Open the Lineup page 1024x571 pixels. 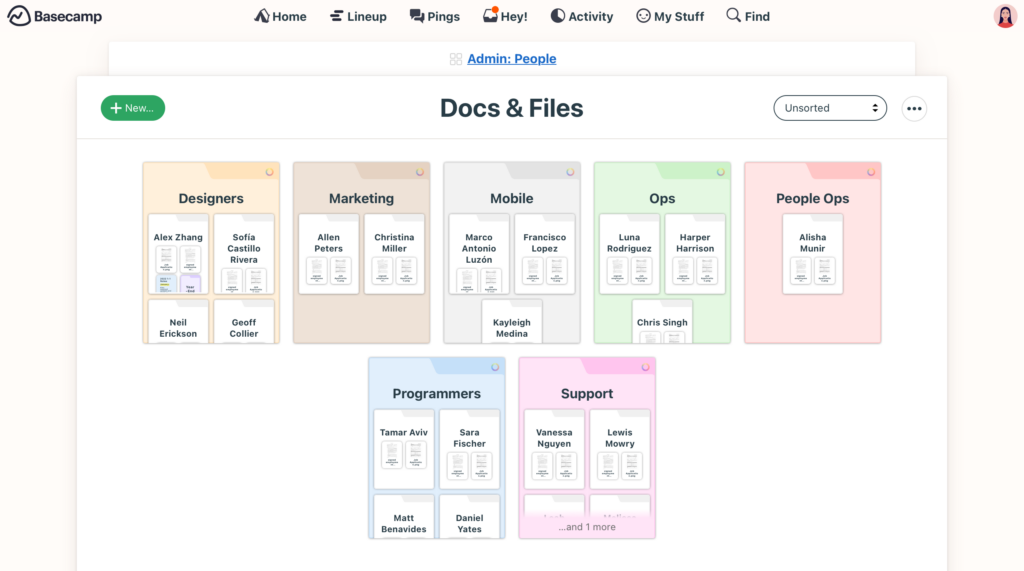[x=358, y=16]
